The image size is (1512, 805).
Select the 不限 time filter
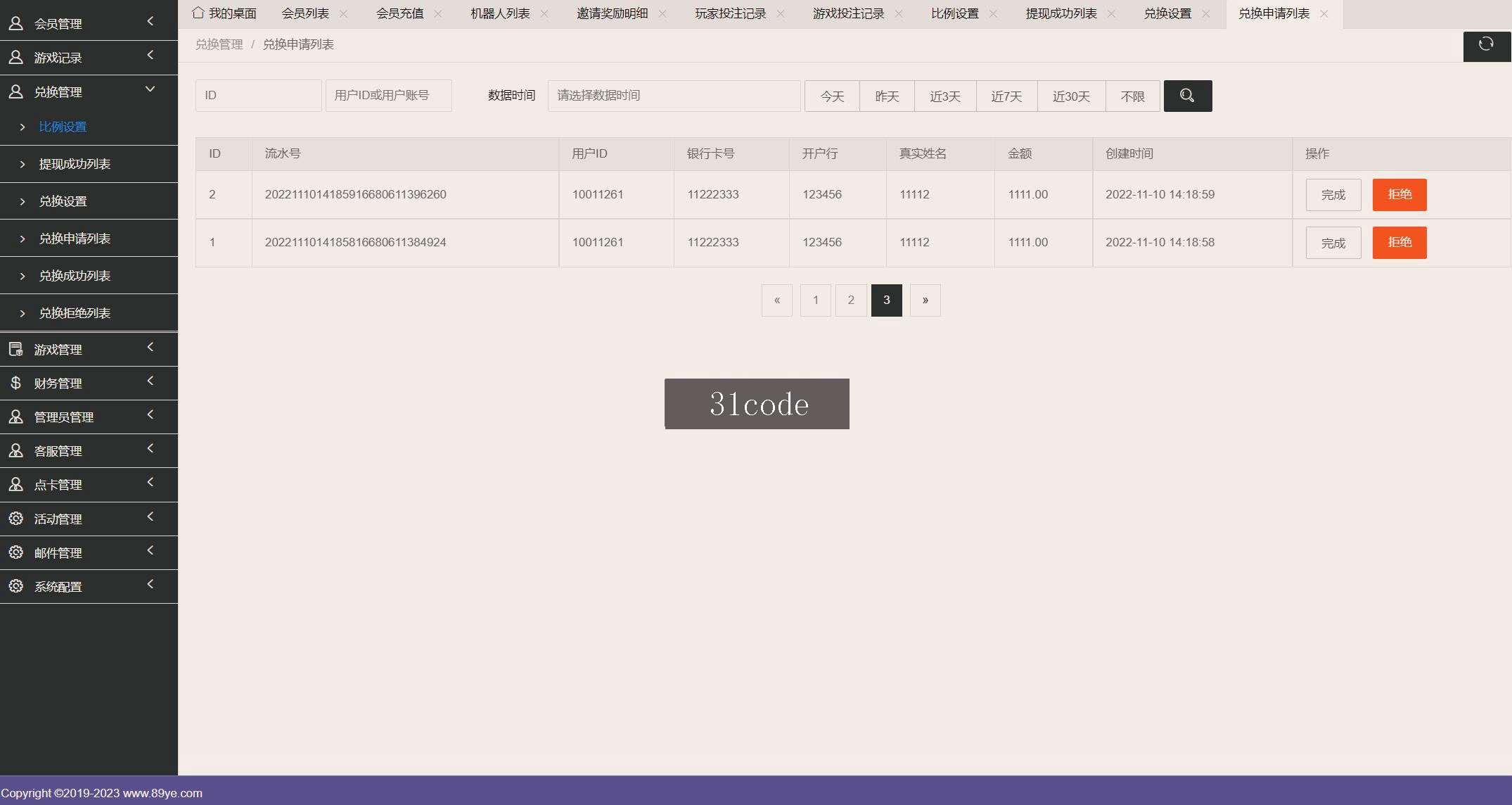[1132, 96]
